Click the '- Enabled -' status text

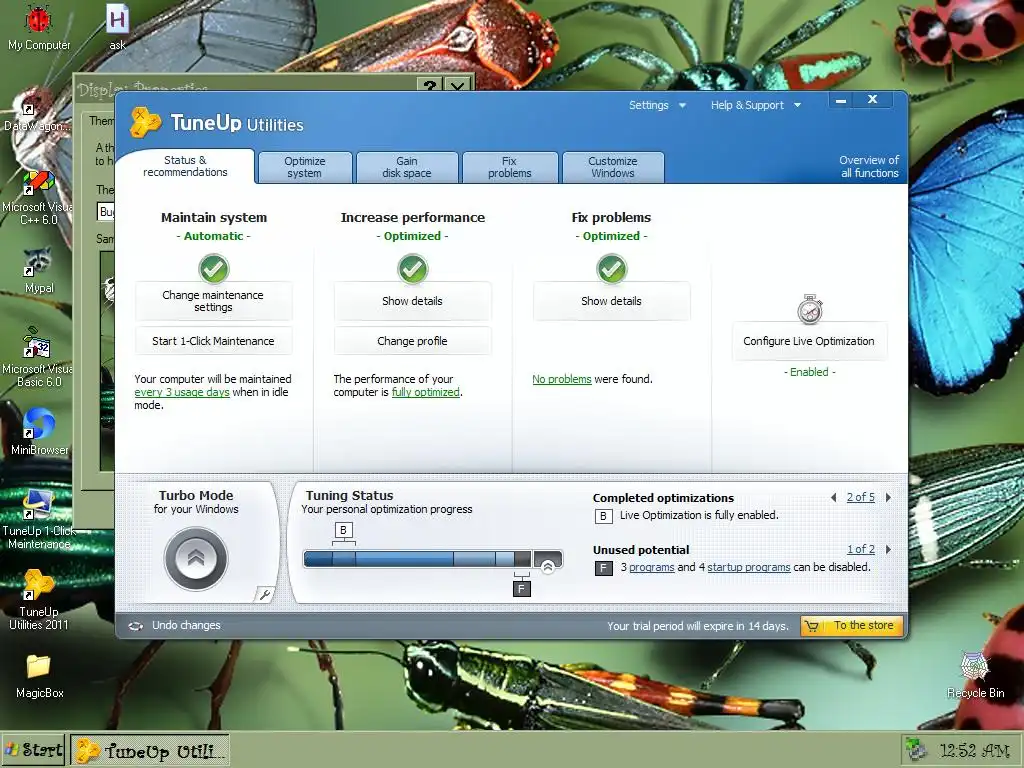810,372
